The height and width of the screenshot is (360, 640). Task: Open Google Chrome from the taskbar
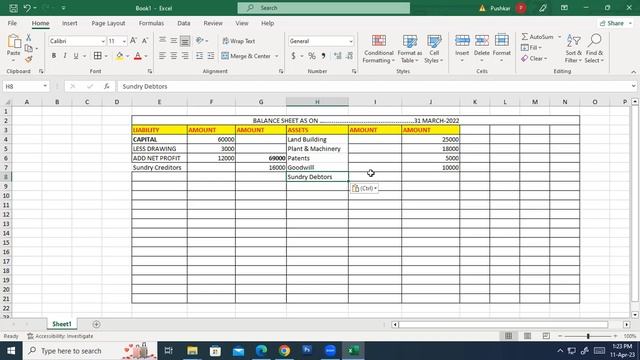pos(284,351)
